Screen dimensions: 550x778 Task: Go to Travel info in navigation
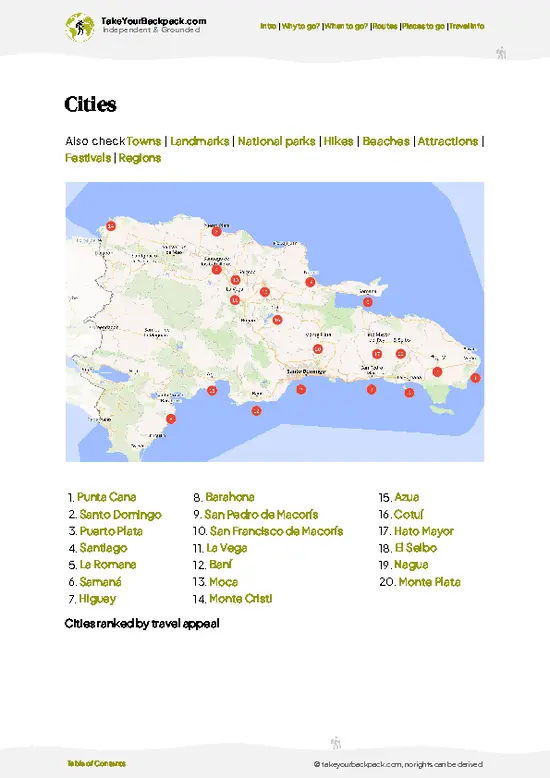click(x=467, y=26)
